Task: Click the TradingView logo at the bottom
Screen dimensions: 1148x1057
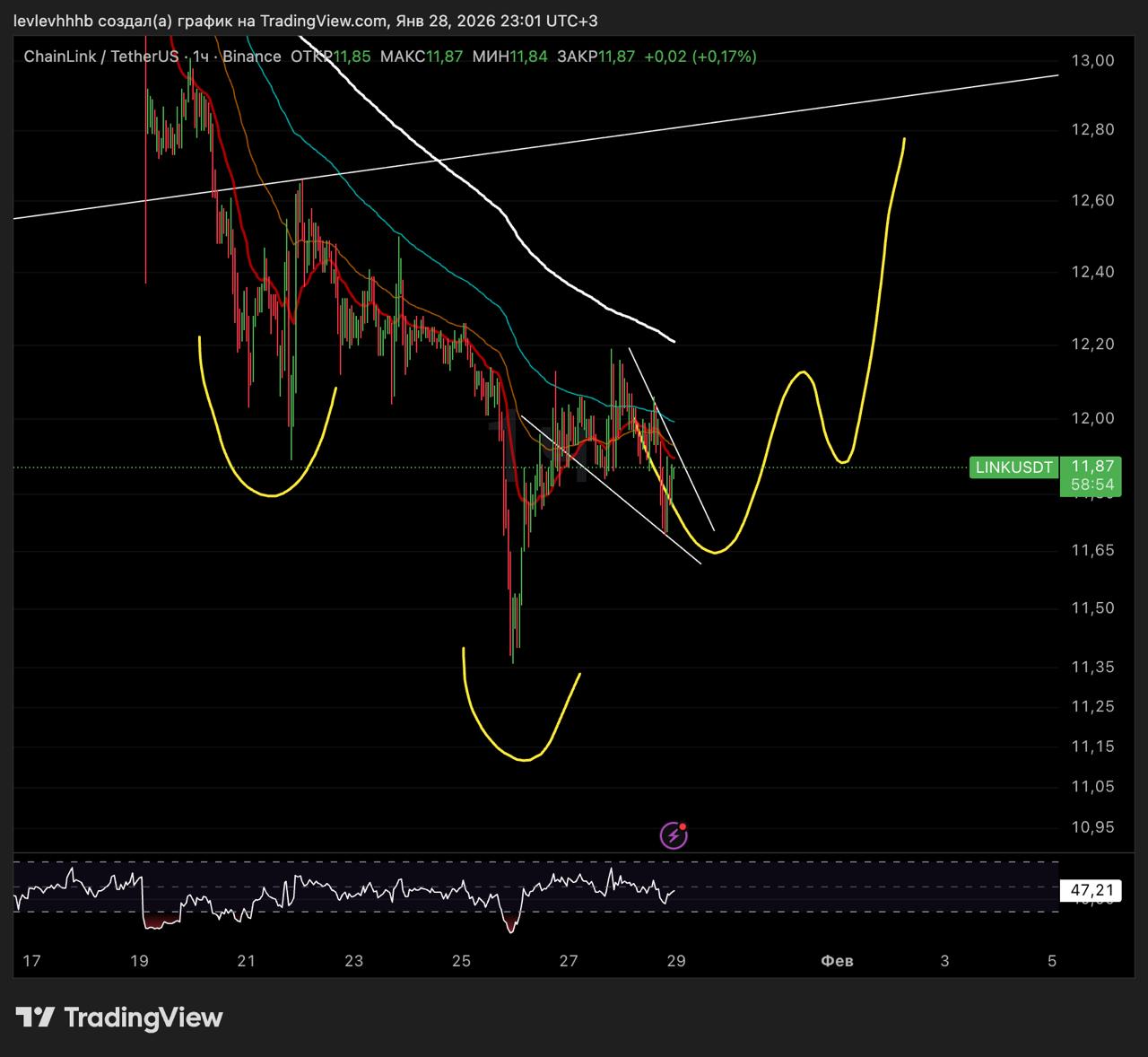Action: coord(119,1018)
